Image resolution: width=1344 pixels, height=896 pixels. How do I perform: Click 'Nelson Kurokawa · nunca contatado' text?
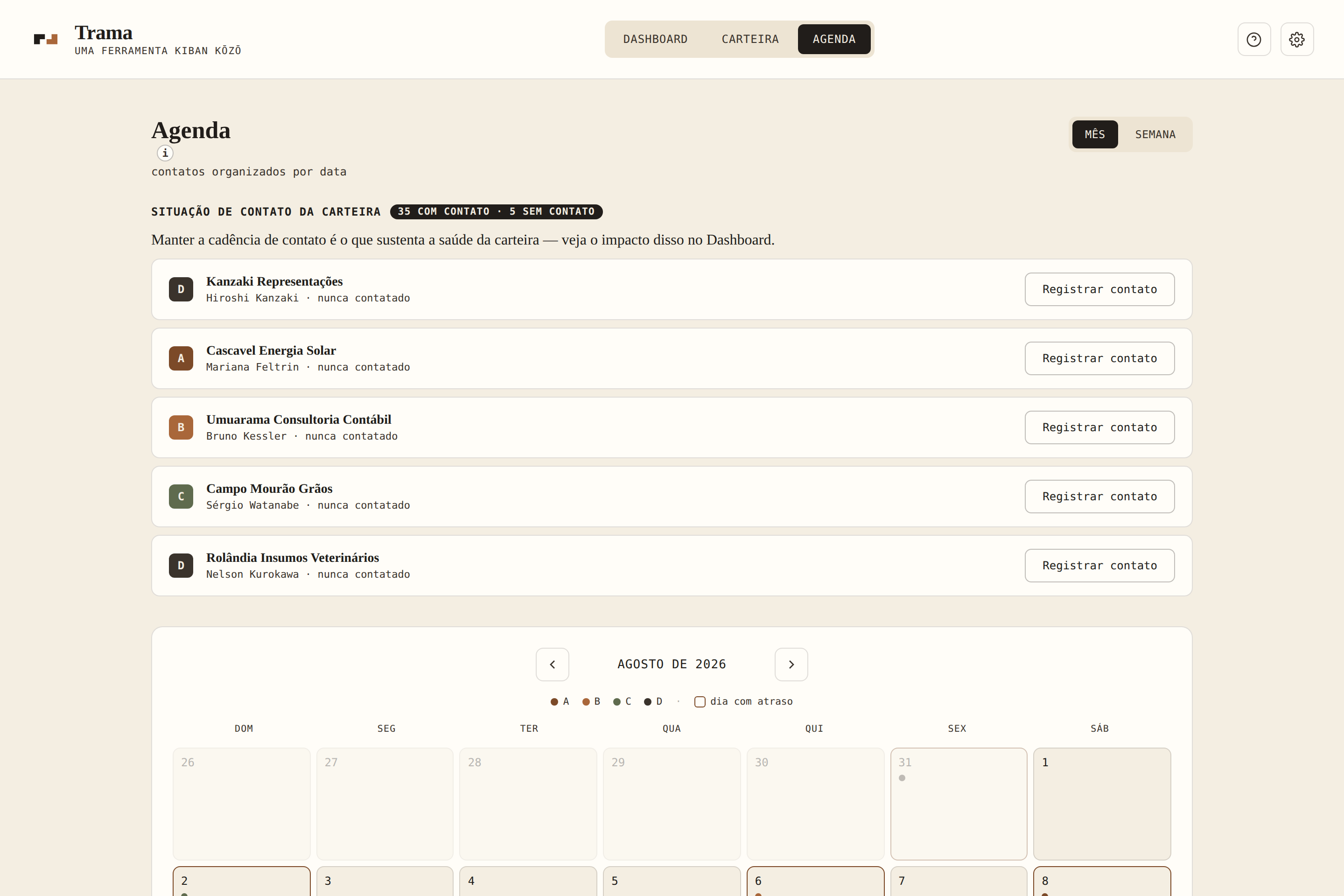tap(308, 575)
